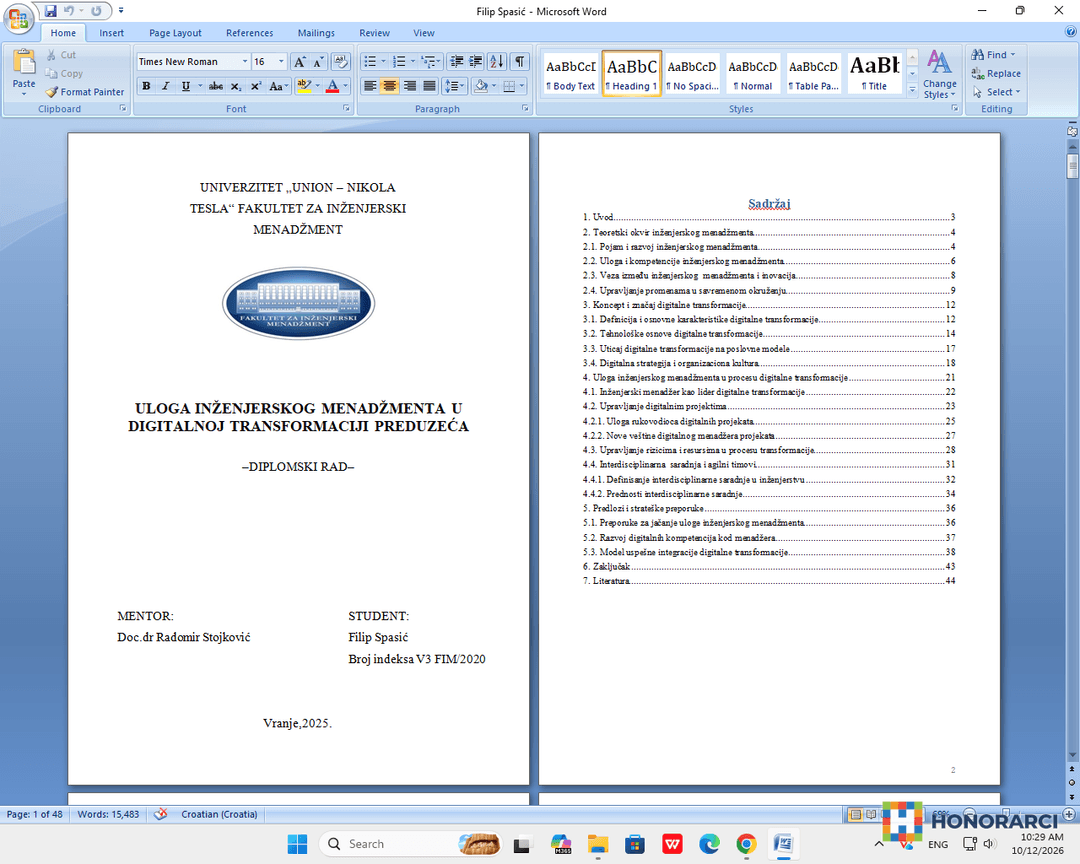Click the zoom in plus button
1080x864 pixels.
pyautogui.click(x=1069, y=814)
